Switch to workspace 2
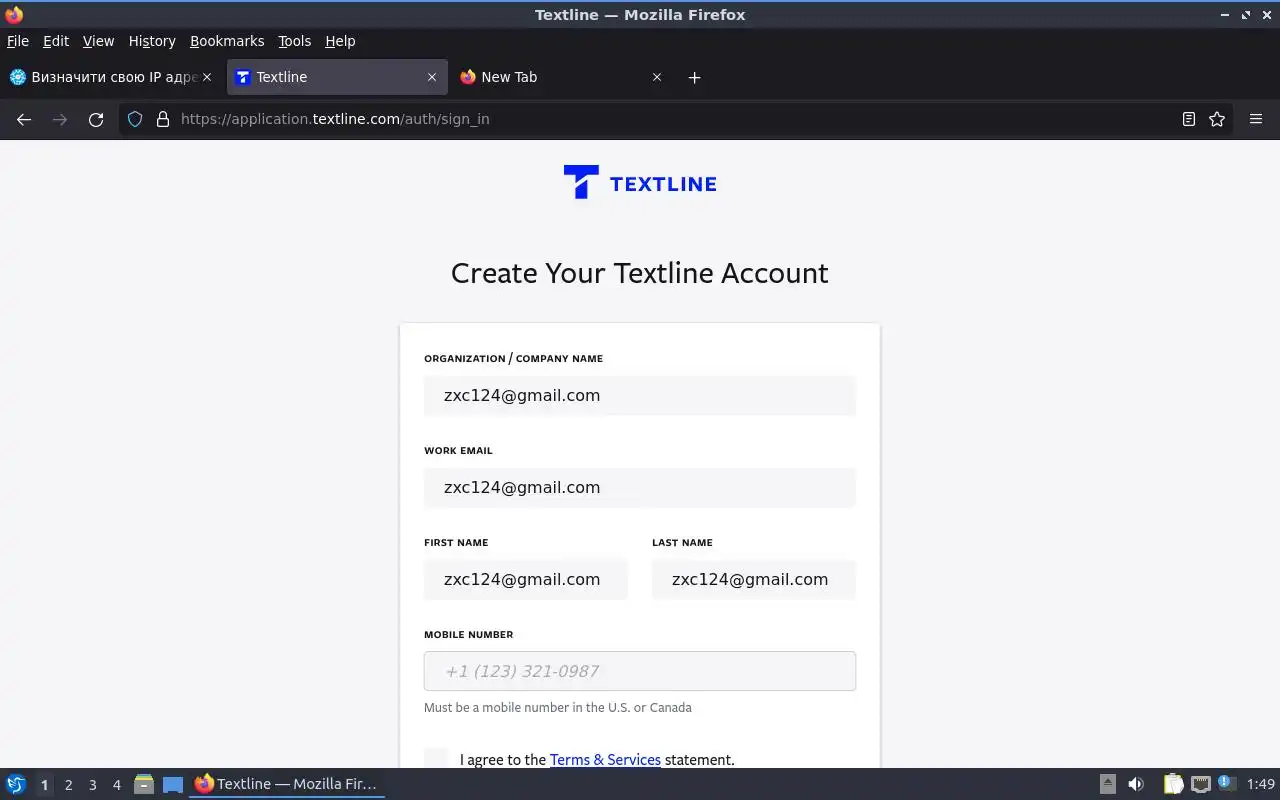 point(68,785)
